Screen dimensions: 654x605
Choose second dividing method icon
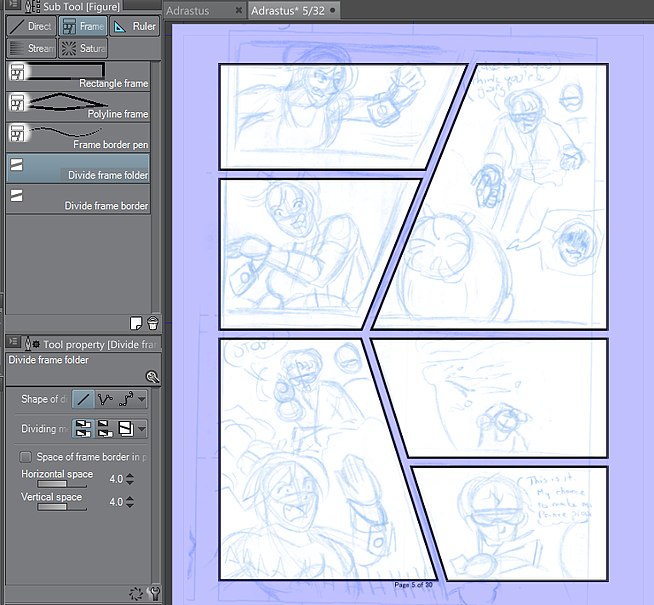[x=104, y=429]
